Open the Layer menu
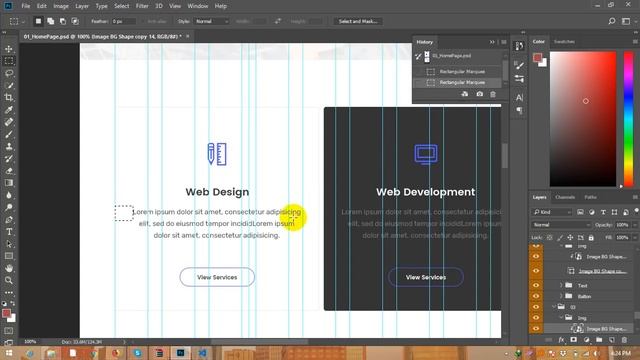This screenshot has height=360, width=640. tap(82, 6)
